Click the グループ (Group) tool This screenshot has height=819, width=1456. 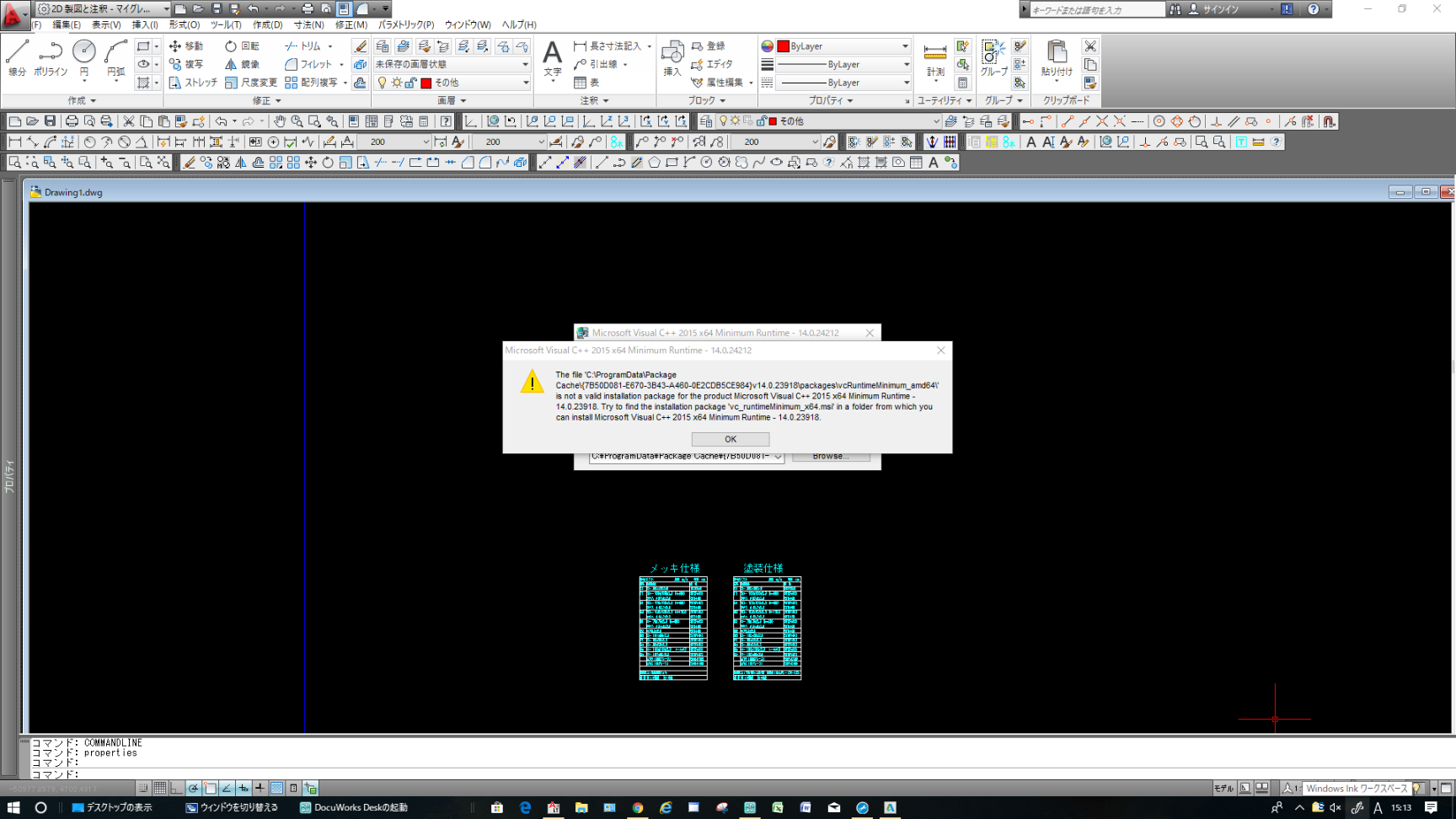click(x=993, y=59)
